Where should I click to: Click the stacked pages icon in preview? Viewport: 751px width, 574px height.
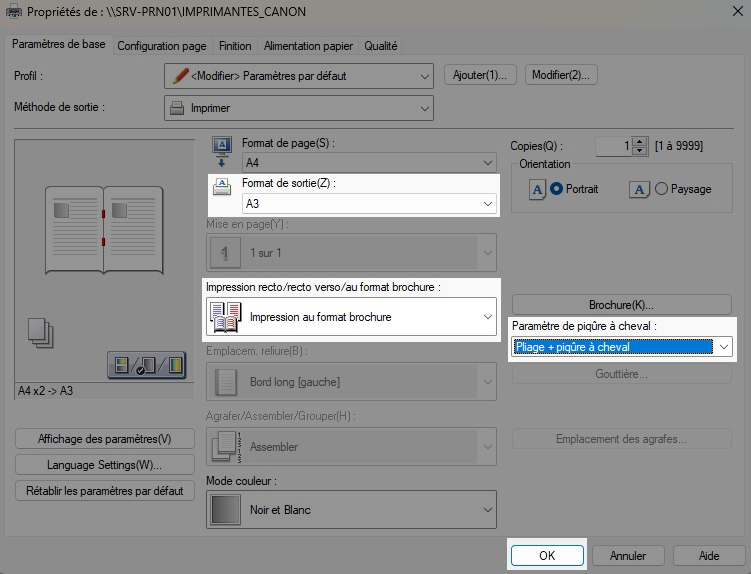pyautogui.click(x=41, y=333)
